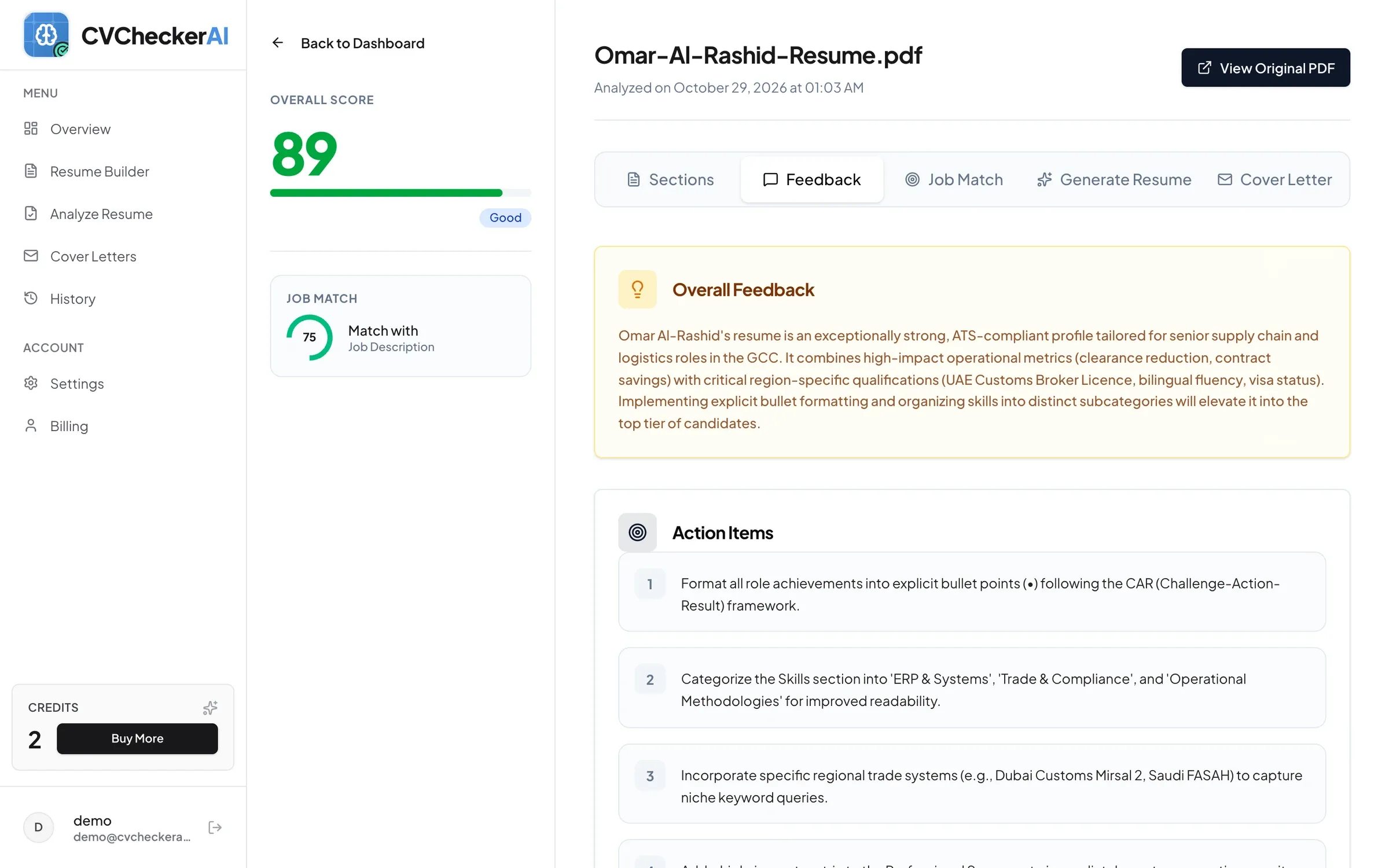Screen dimensions: 1389x868
Task: Open the Job Match tab
Action: click(954, 179)
